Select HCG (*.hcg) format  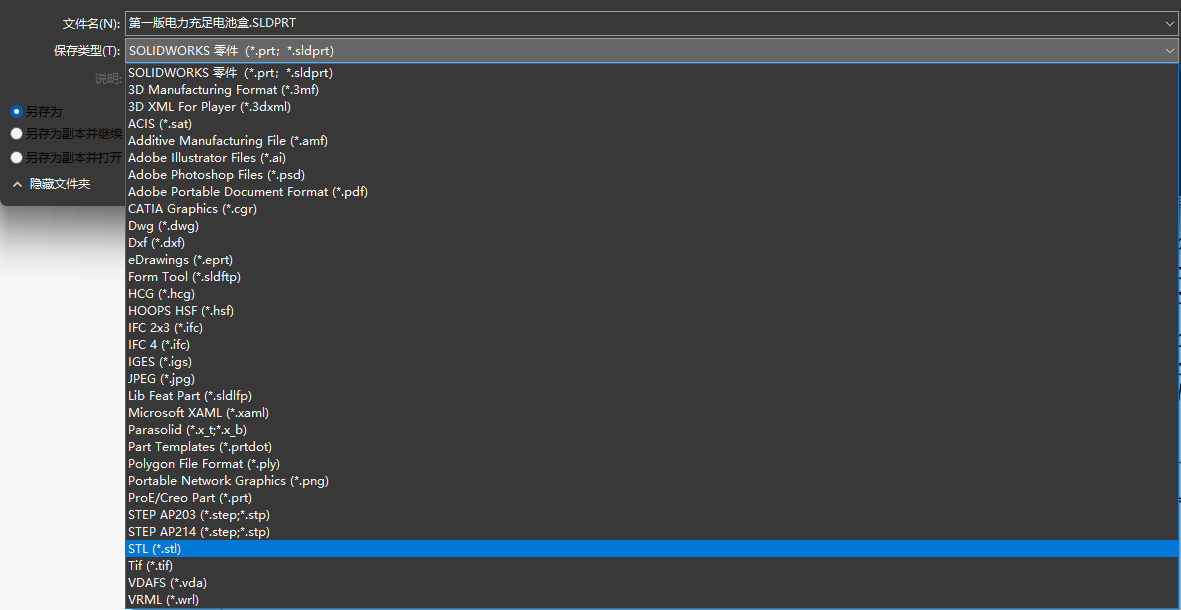(652, 294)
